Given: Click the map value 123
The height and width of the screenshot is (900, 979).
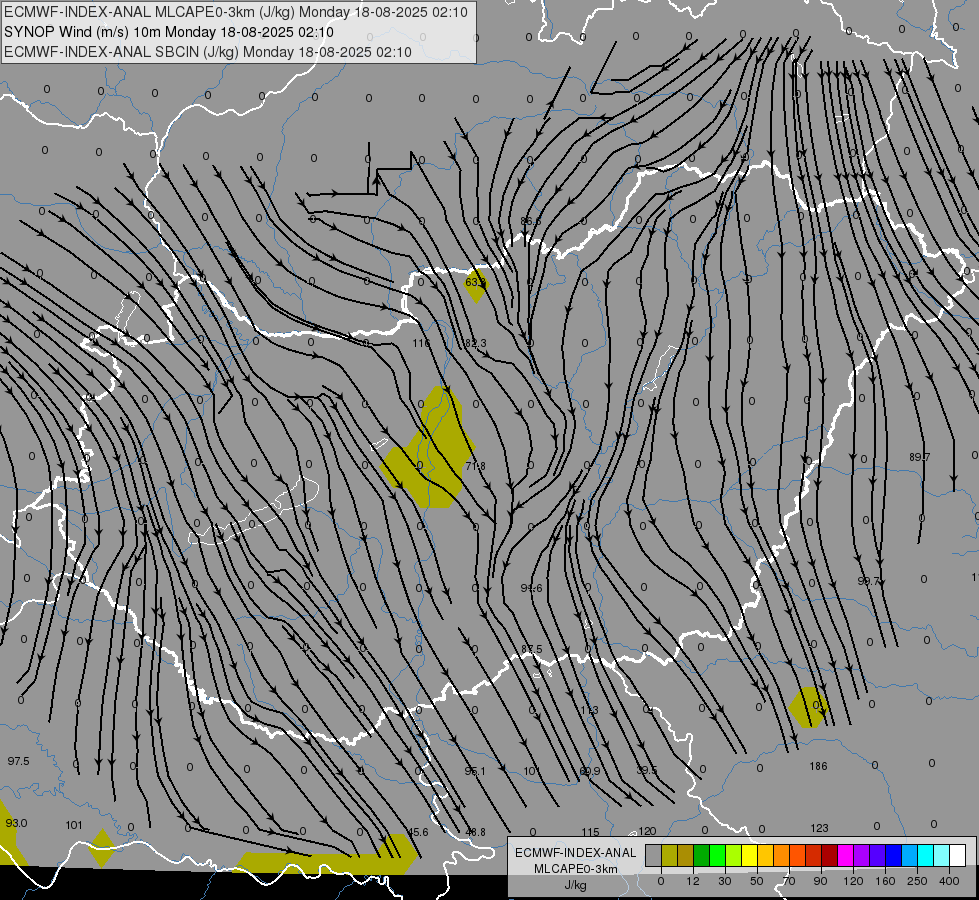Looking at the screenshot, I should pos(819,828).
